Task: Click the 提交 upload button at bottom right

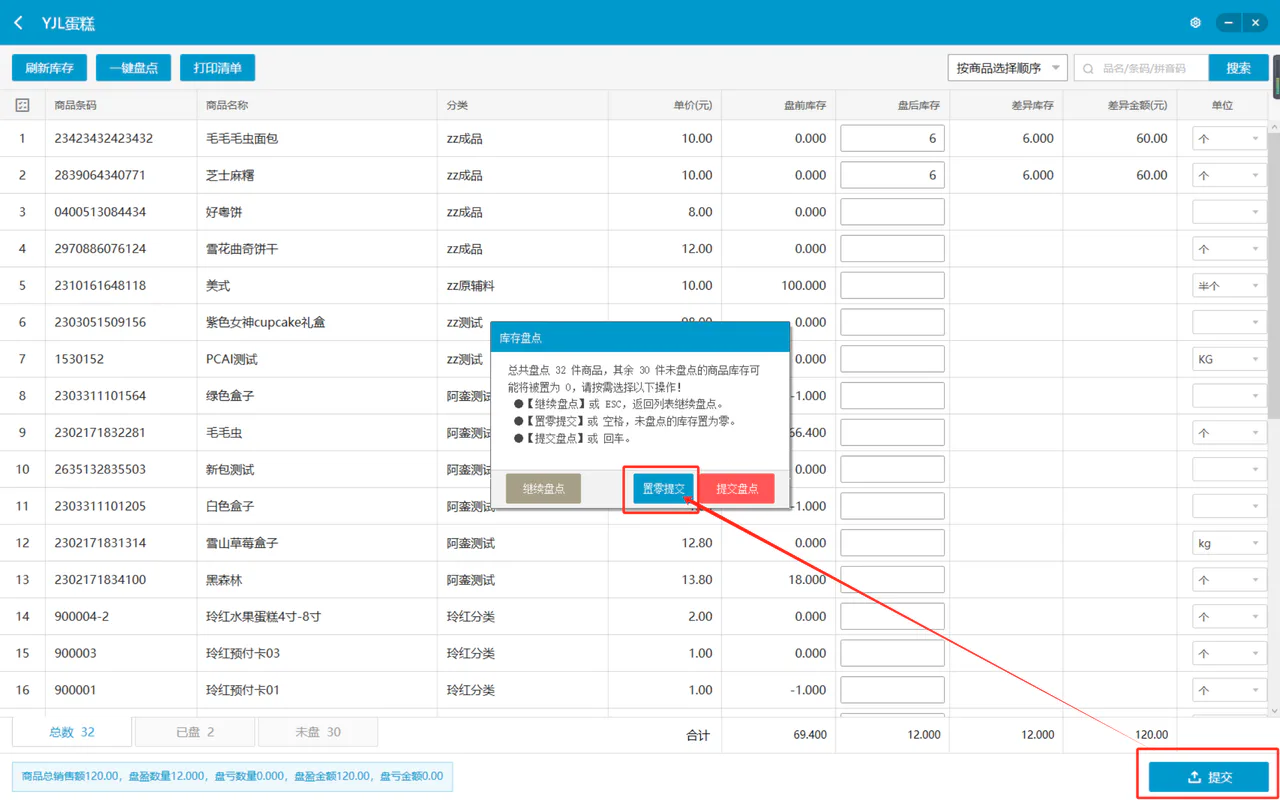Action: [x=1208, y=777]
